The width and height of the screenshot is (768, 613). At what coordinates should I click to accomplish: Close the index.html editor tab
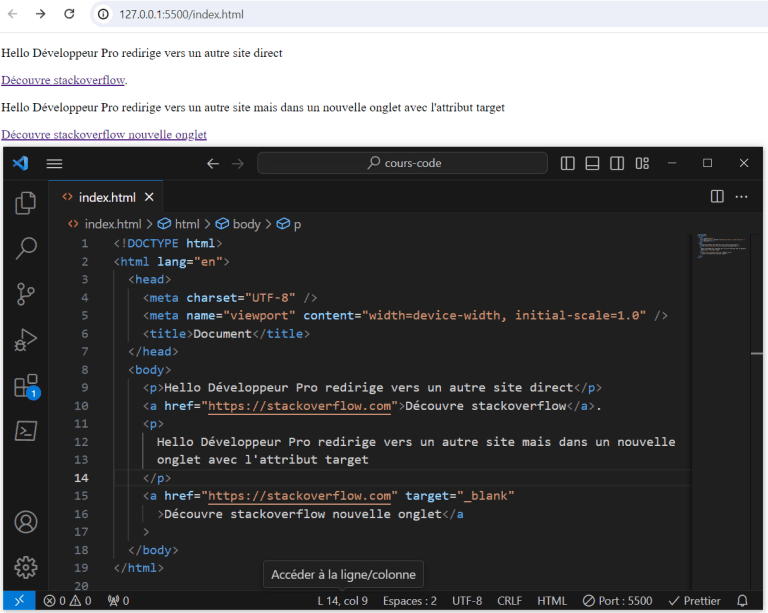coord(149,197)
